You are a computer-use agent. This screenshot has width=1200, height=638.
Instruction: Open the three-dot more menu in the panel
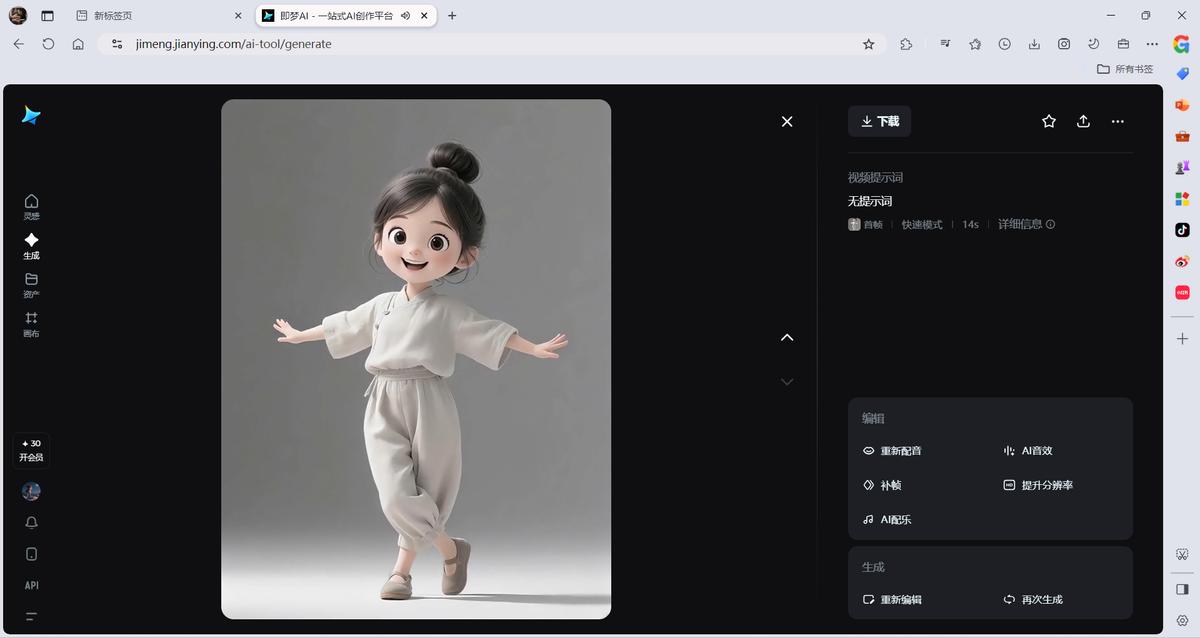coord(1118,121)
